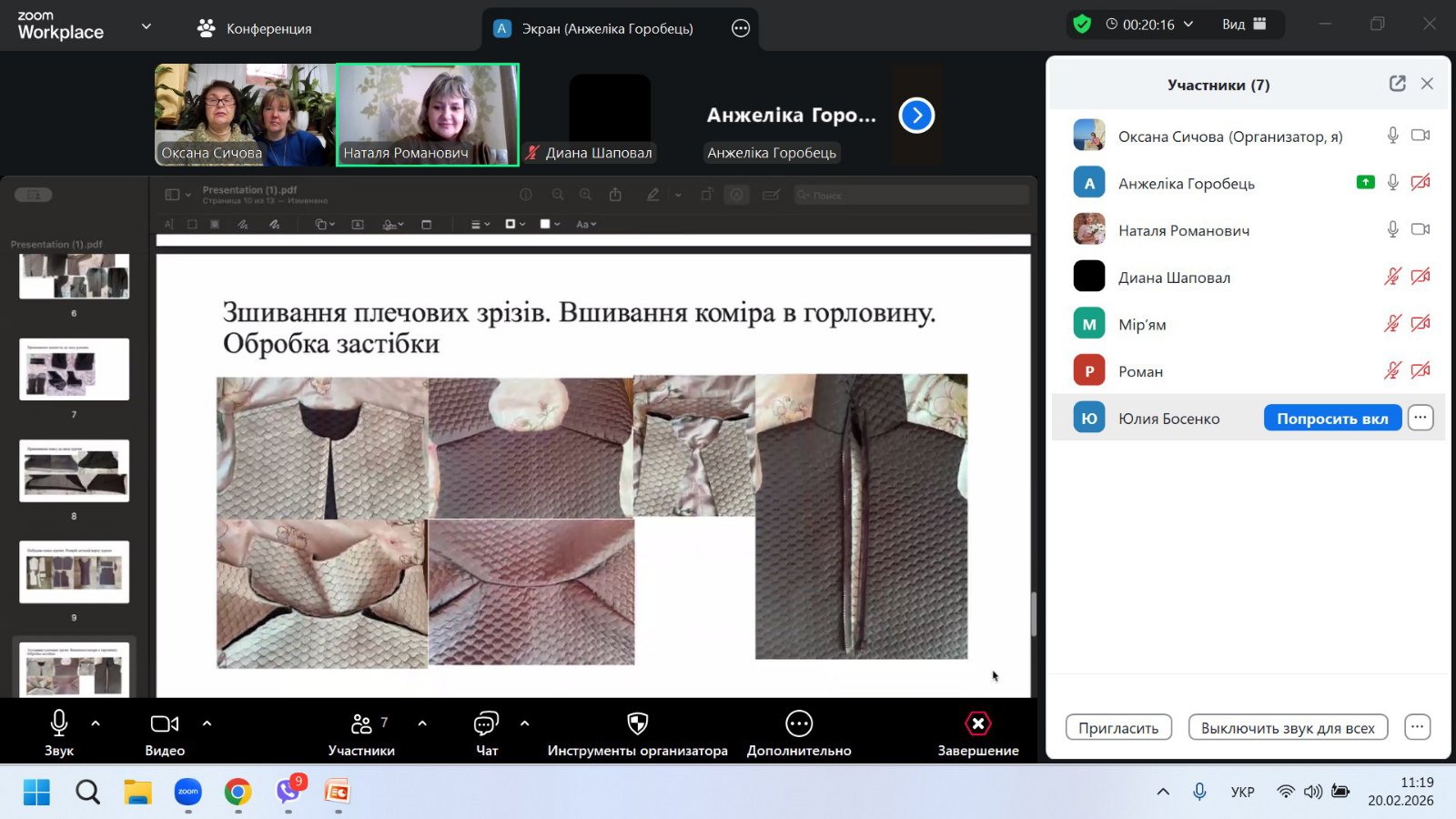Expand video options arrow beside Видео
The width and height of the screenshot is (1456, 819).
pyautogui.click(x=207, y=723)
